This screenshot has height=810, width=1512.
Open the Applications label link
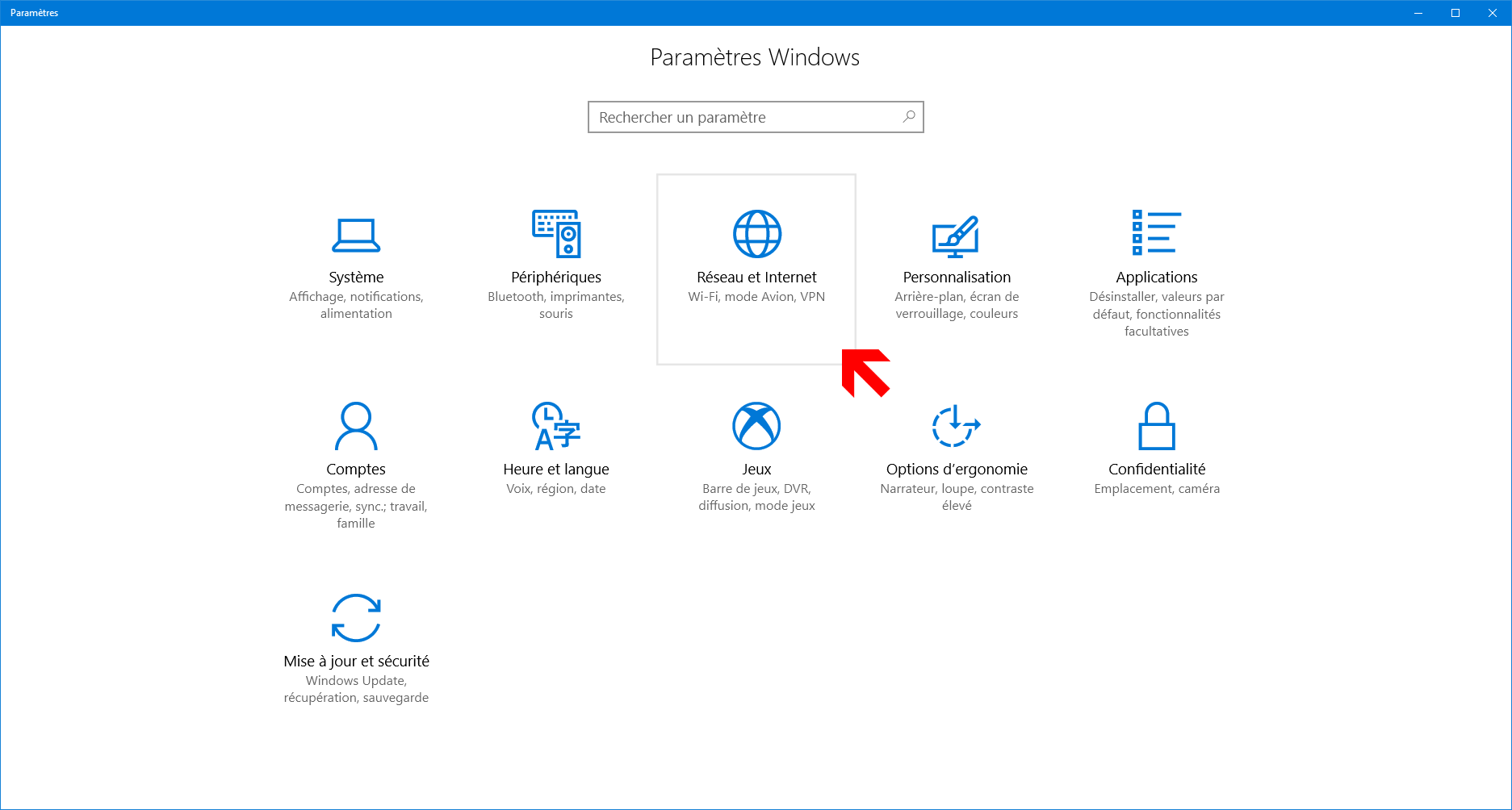pyautogui.click(x=1157, y=277)
